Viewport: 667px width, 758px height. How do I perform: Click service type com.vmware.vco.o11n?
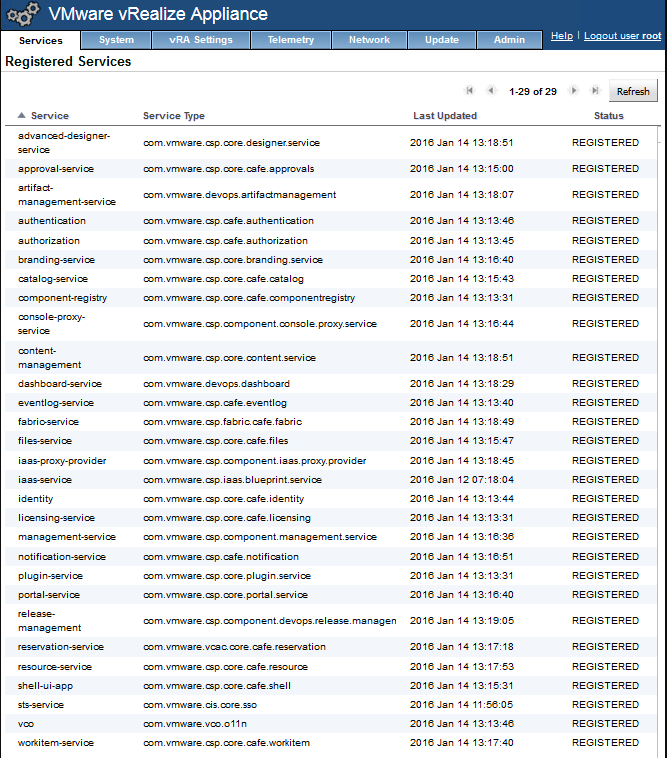click(x=195, y=724)
